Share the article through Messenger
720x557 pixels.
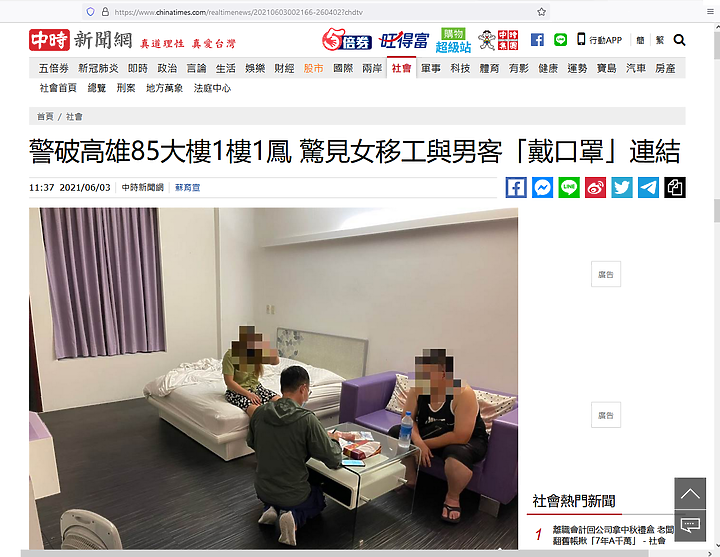[542, 188]
